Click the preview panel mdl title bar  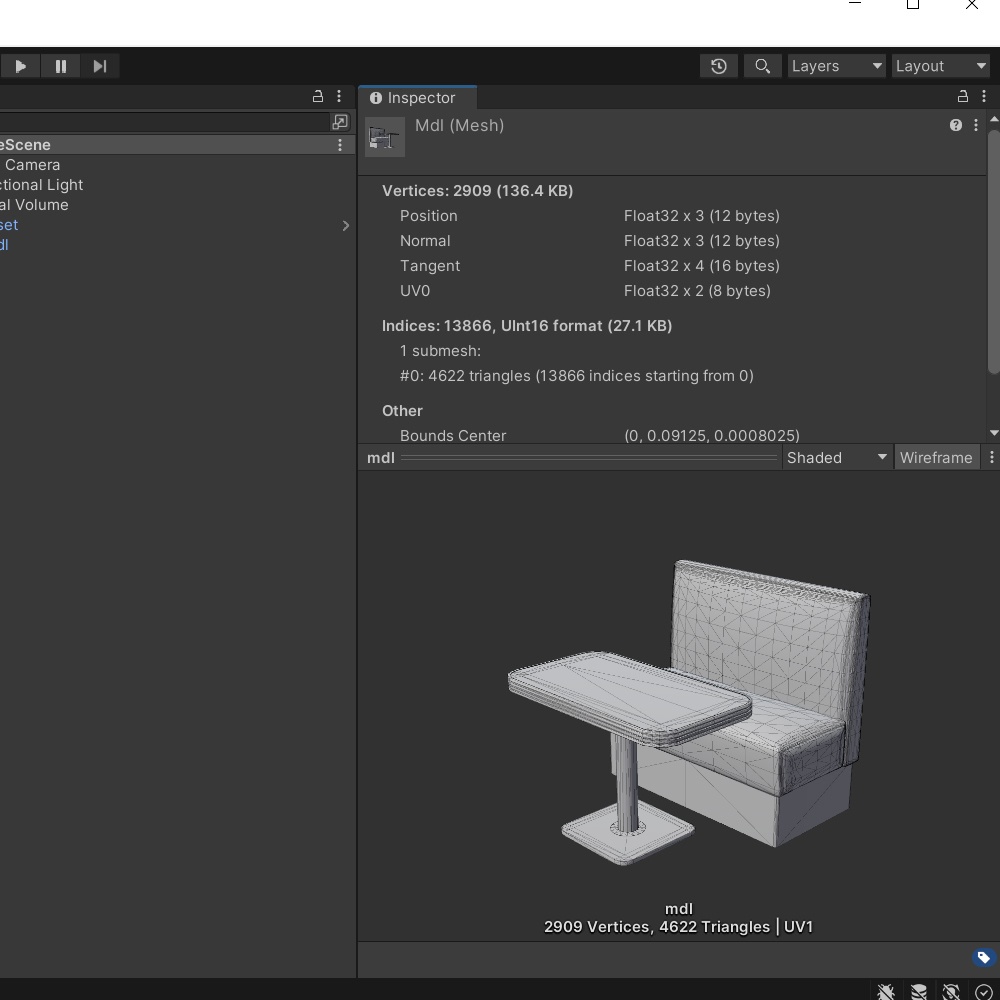coord(569,458)
